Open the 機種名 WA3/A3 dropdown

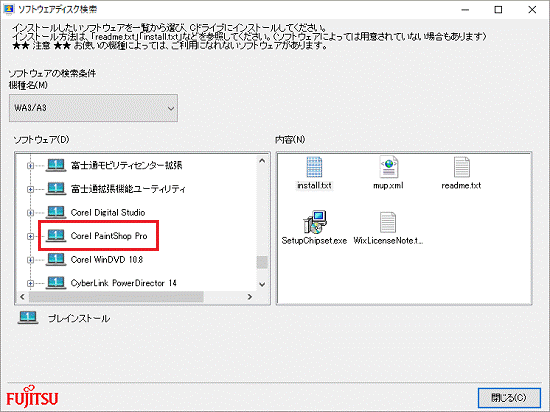[x=93, y=108]
